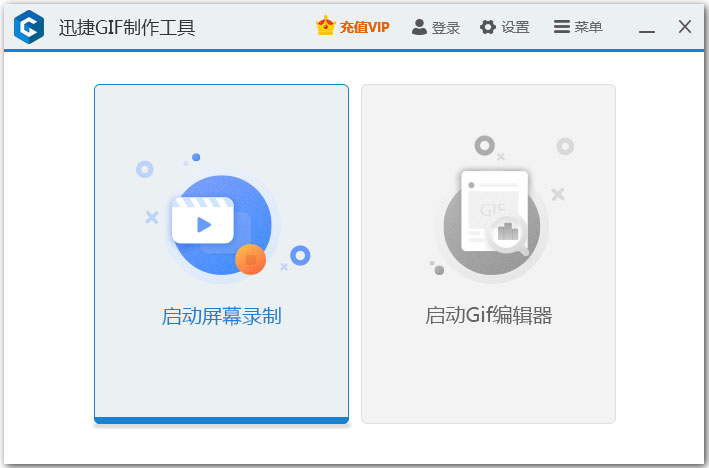This screenshot has width=709, height=468.
Task: Open the 充值VIP recharge link
Action: click(x=364, y=27)
